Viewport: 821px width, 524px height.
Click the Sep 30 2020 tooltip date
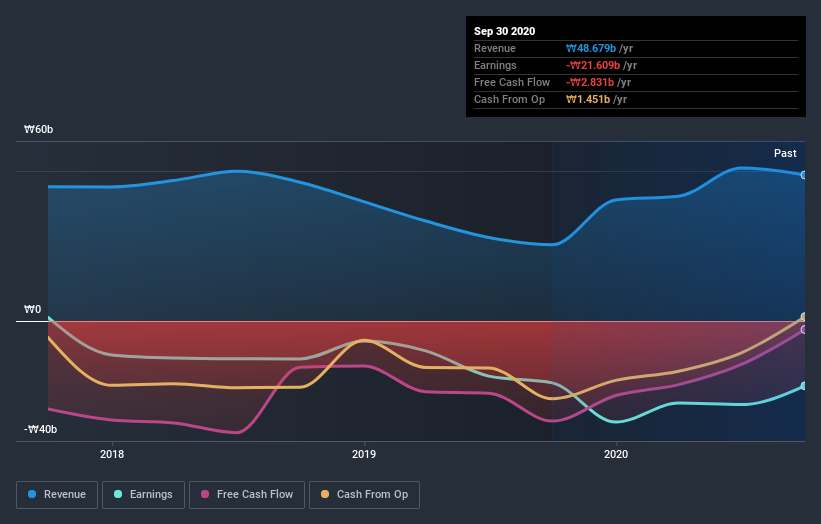click(x=504, y=31)
